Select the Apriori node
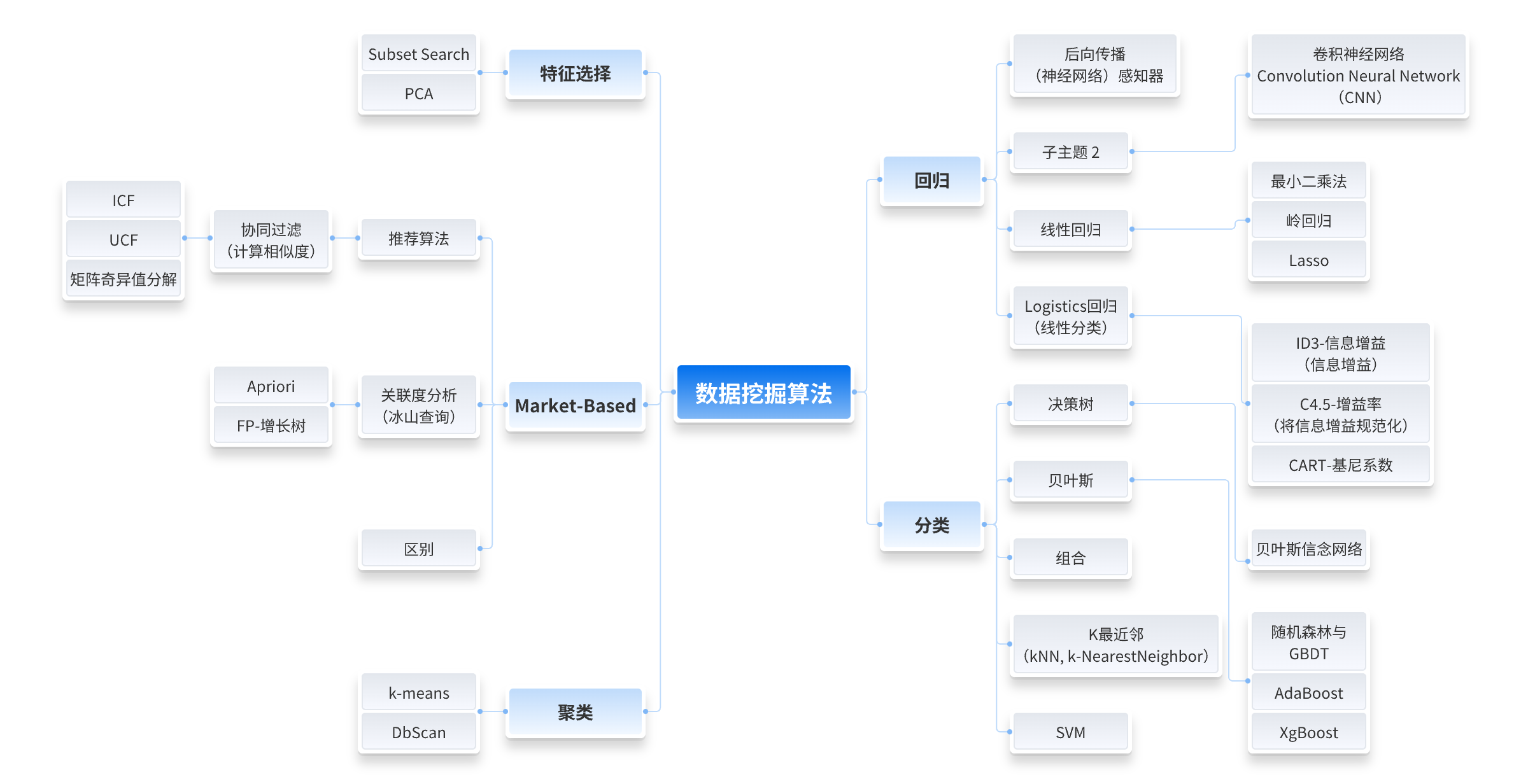This screenshot has width=1528, height=784. tap(271, 386)
